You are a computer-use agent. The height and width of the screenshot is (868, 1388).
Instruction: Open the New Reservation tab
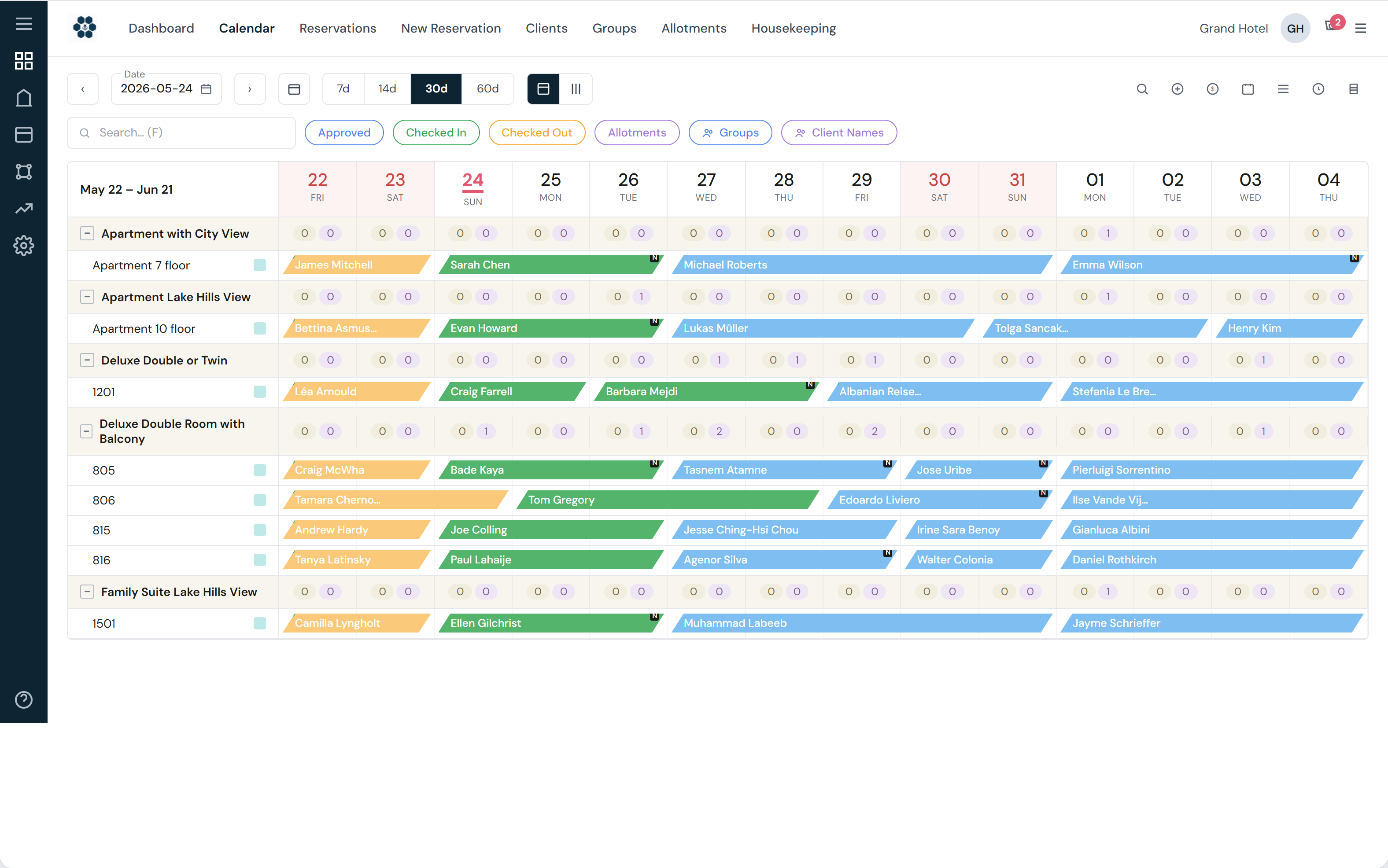(451, 28)
